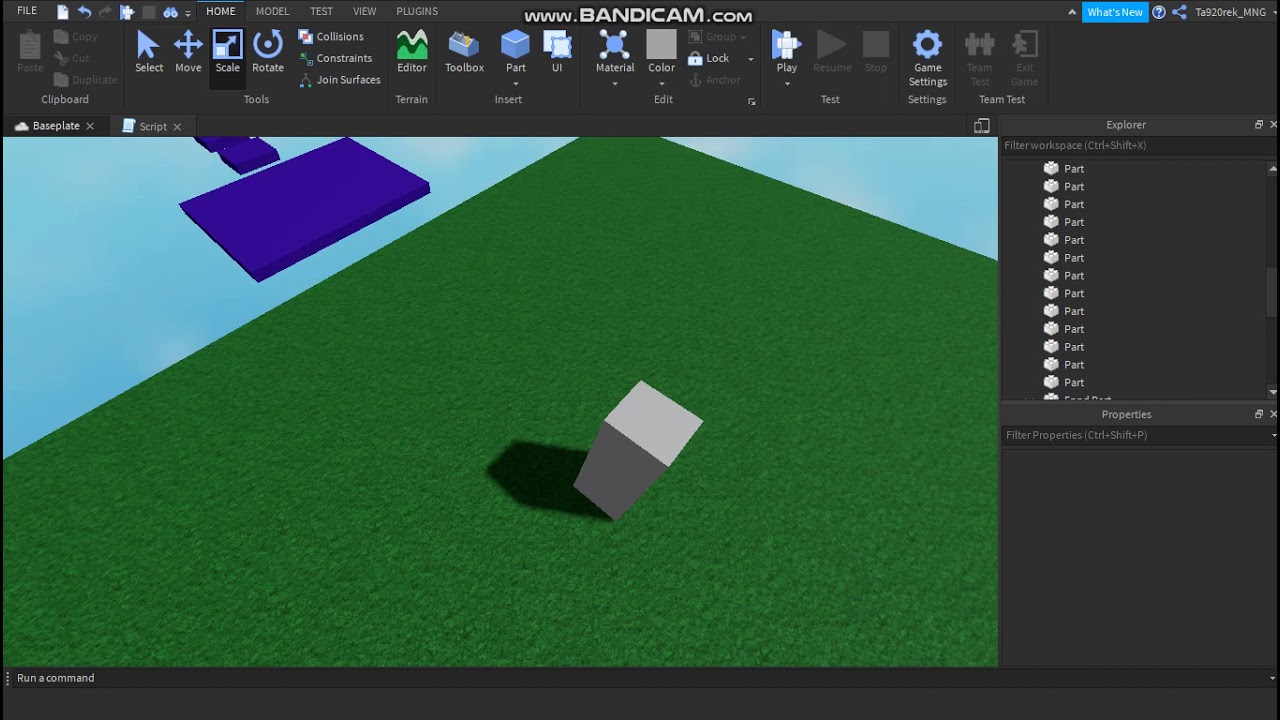Click the quick access Play character icon

pos(127,12)
